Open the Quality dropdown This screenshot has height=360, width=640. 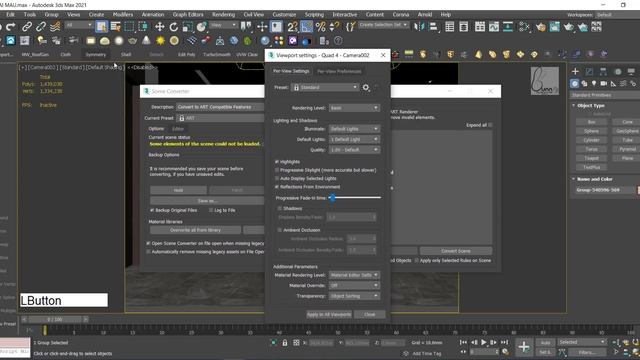click(354, 150)
